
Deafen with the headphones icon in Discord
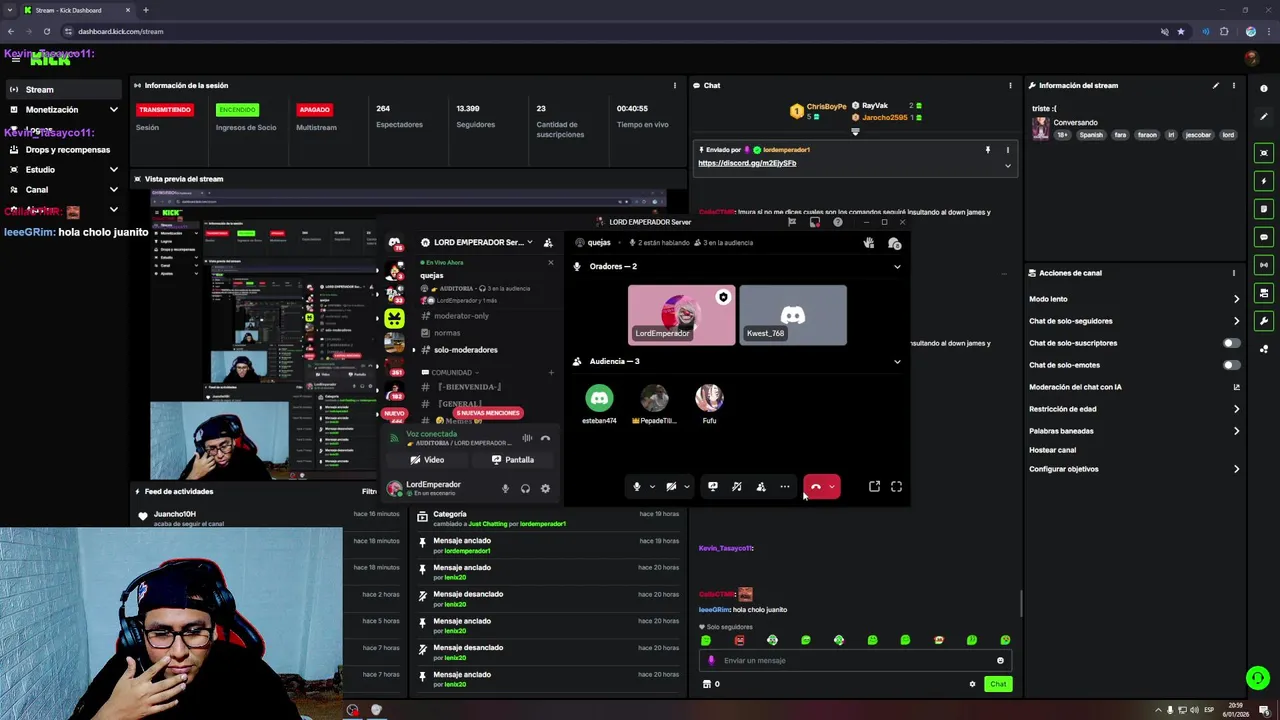point(525,489)
